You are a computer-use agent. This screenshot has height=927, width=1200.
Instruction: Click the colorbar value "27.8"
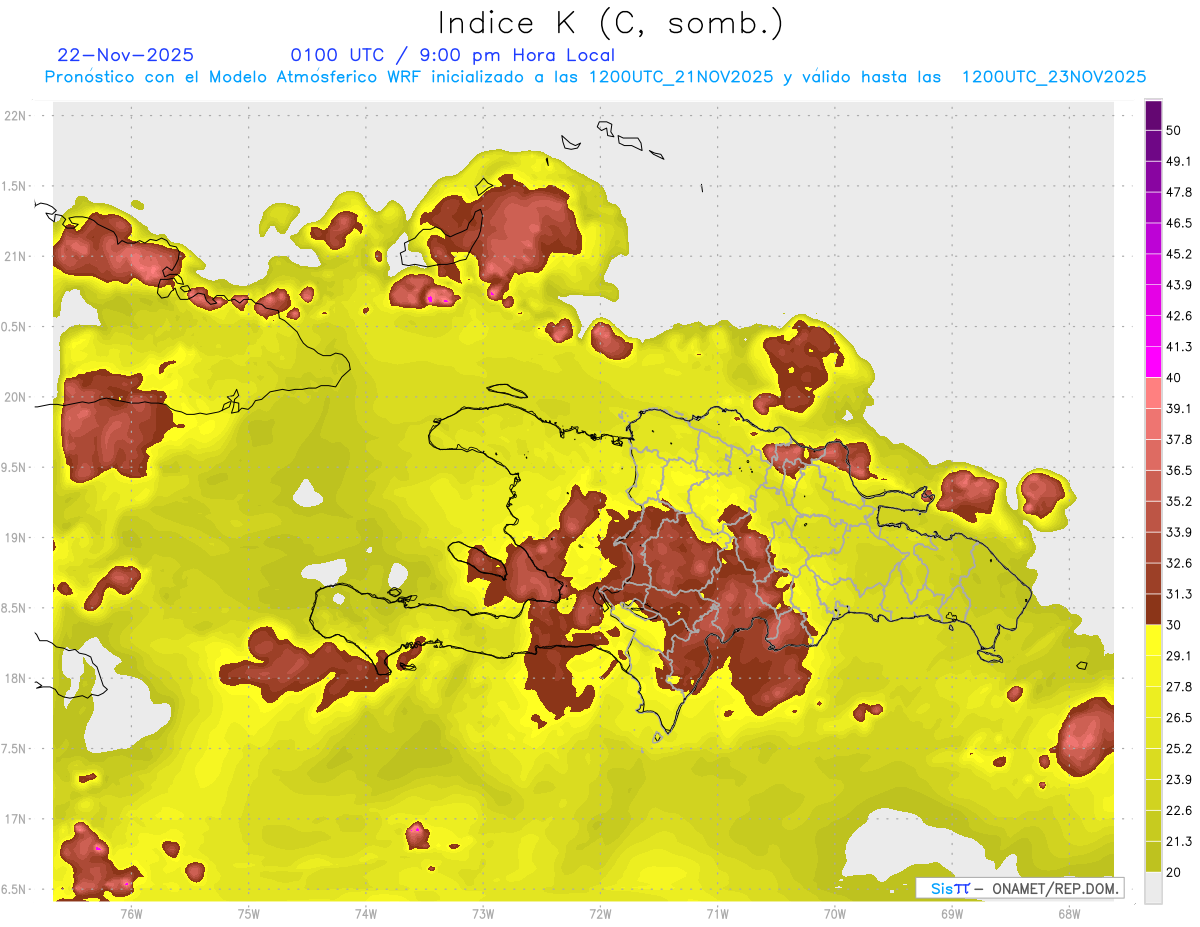pyautogui.click(x=1179, y=687)
